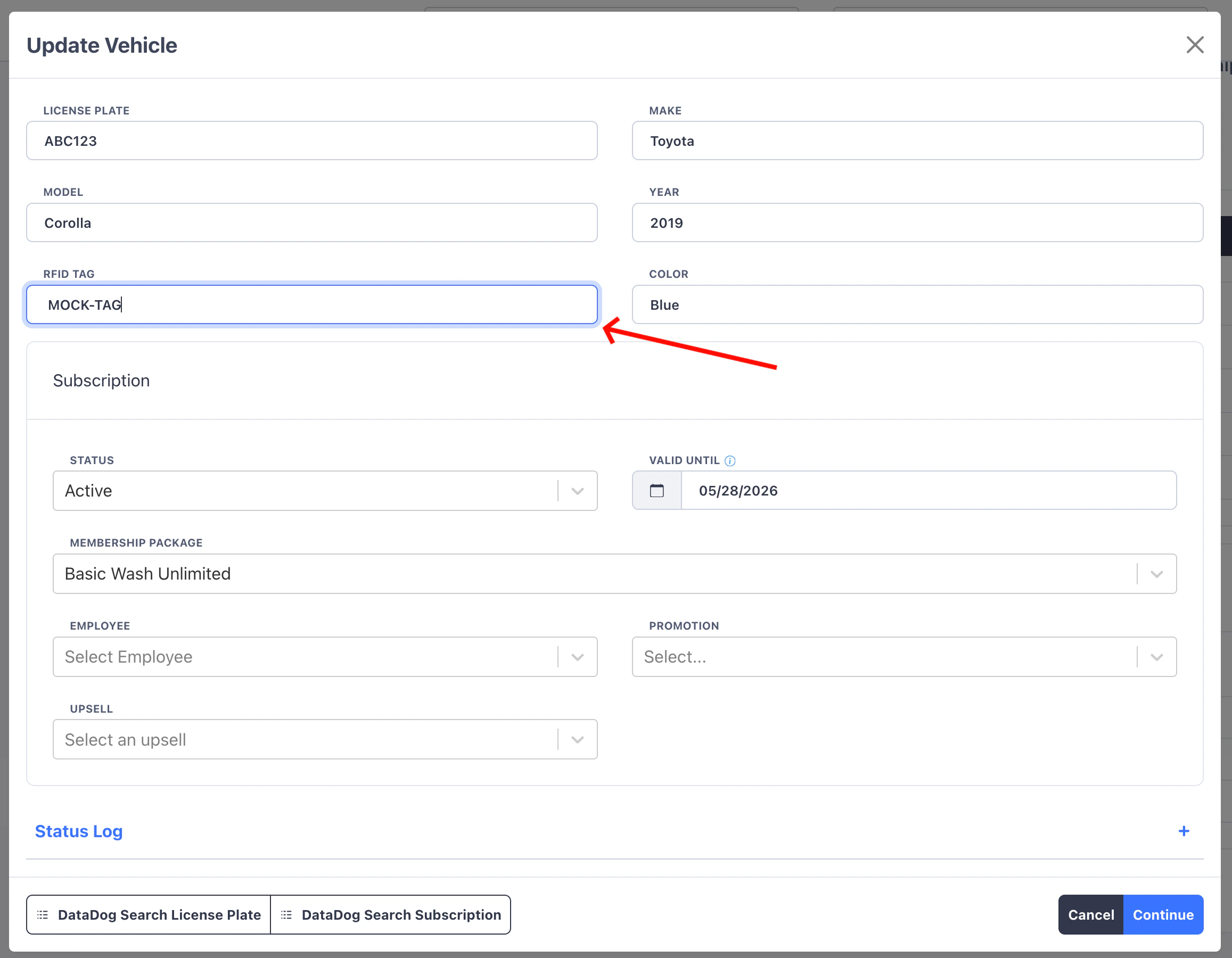This screenshot has width=1232, height=958.
Task: Focus the Make field with Toyota
Action: point(917,141)
